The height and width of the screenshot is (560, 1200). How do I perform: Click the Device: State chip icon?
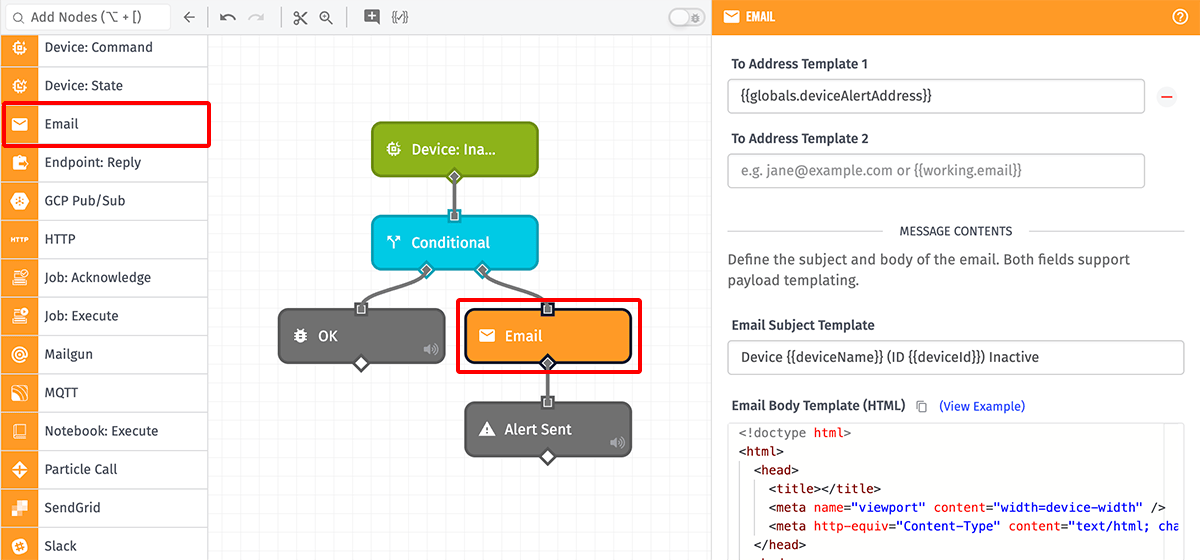pyautogui.click(x=19, y=86)
